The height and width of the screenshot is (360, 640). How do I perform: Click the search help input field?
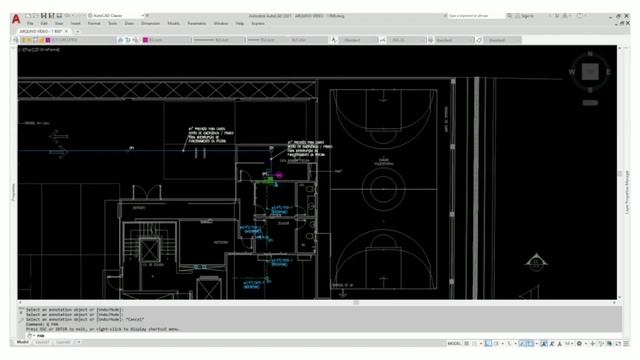click(476, 16)
